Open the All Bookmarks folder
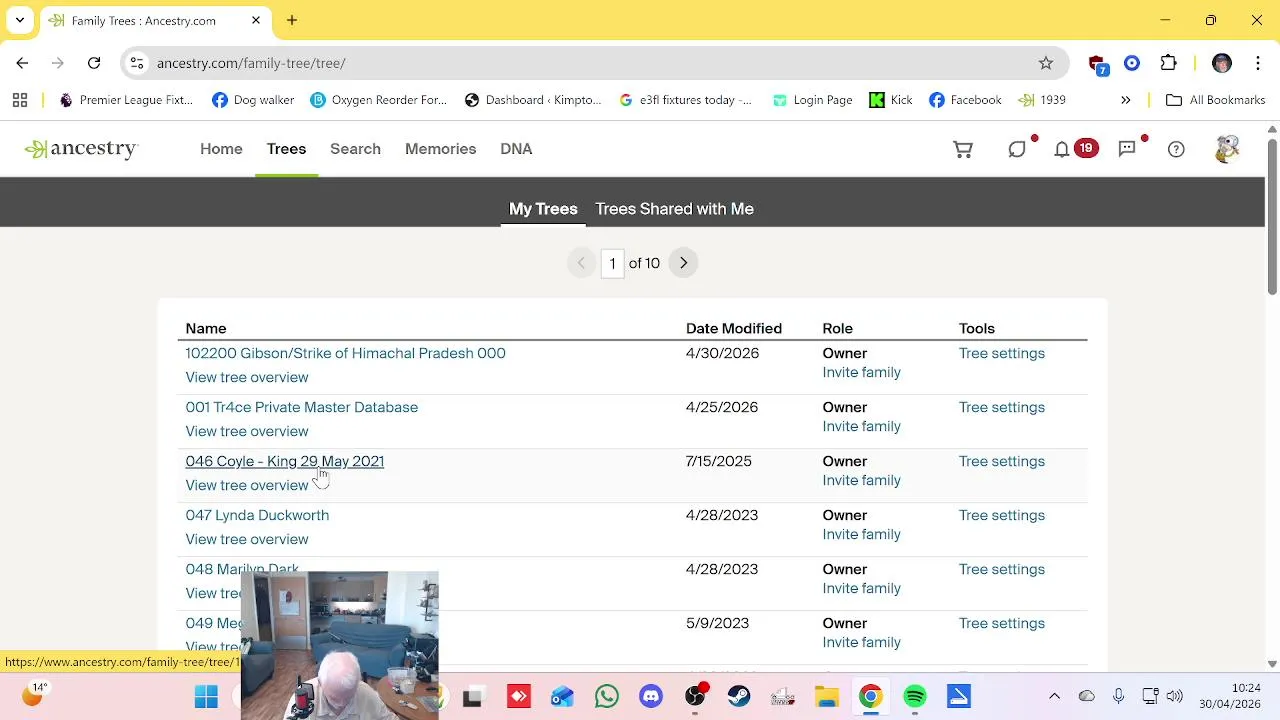This screenshot has height=720, width=1280. coord(1216,100)
